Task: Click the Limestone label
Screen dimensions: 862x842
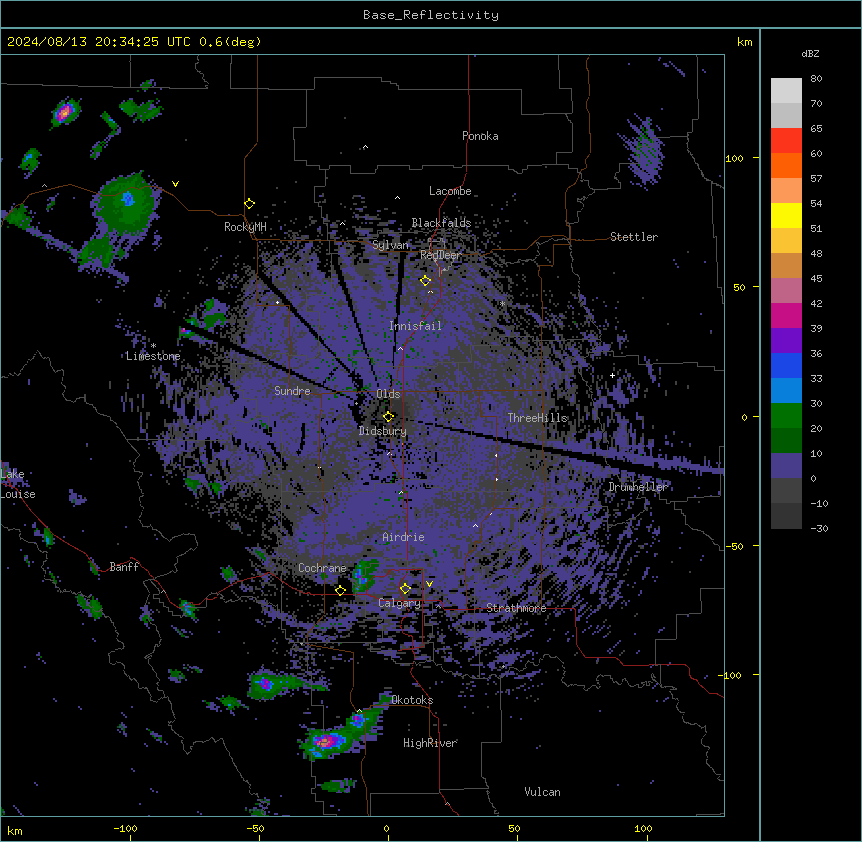Action: pyautogui.click(x=153, y=356)
